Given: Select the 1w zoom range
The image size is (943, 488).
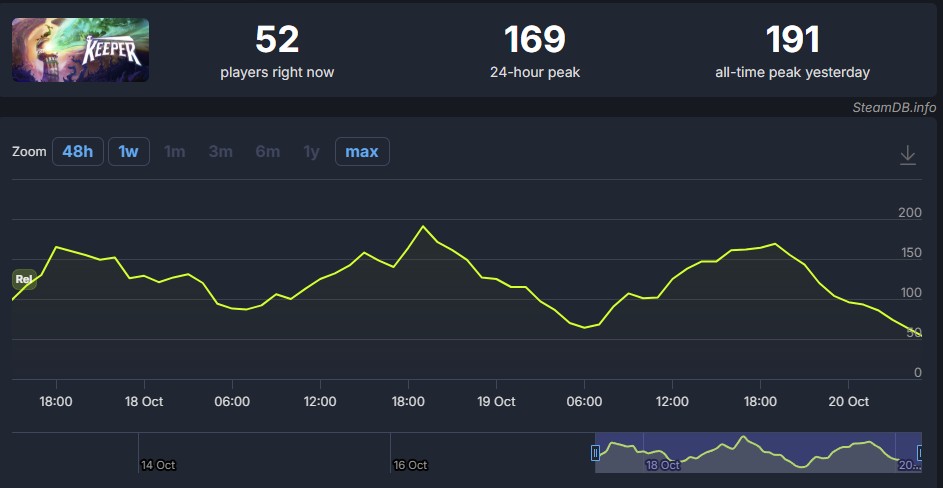Looking at the screenshot, I should click(128, 152).
